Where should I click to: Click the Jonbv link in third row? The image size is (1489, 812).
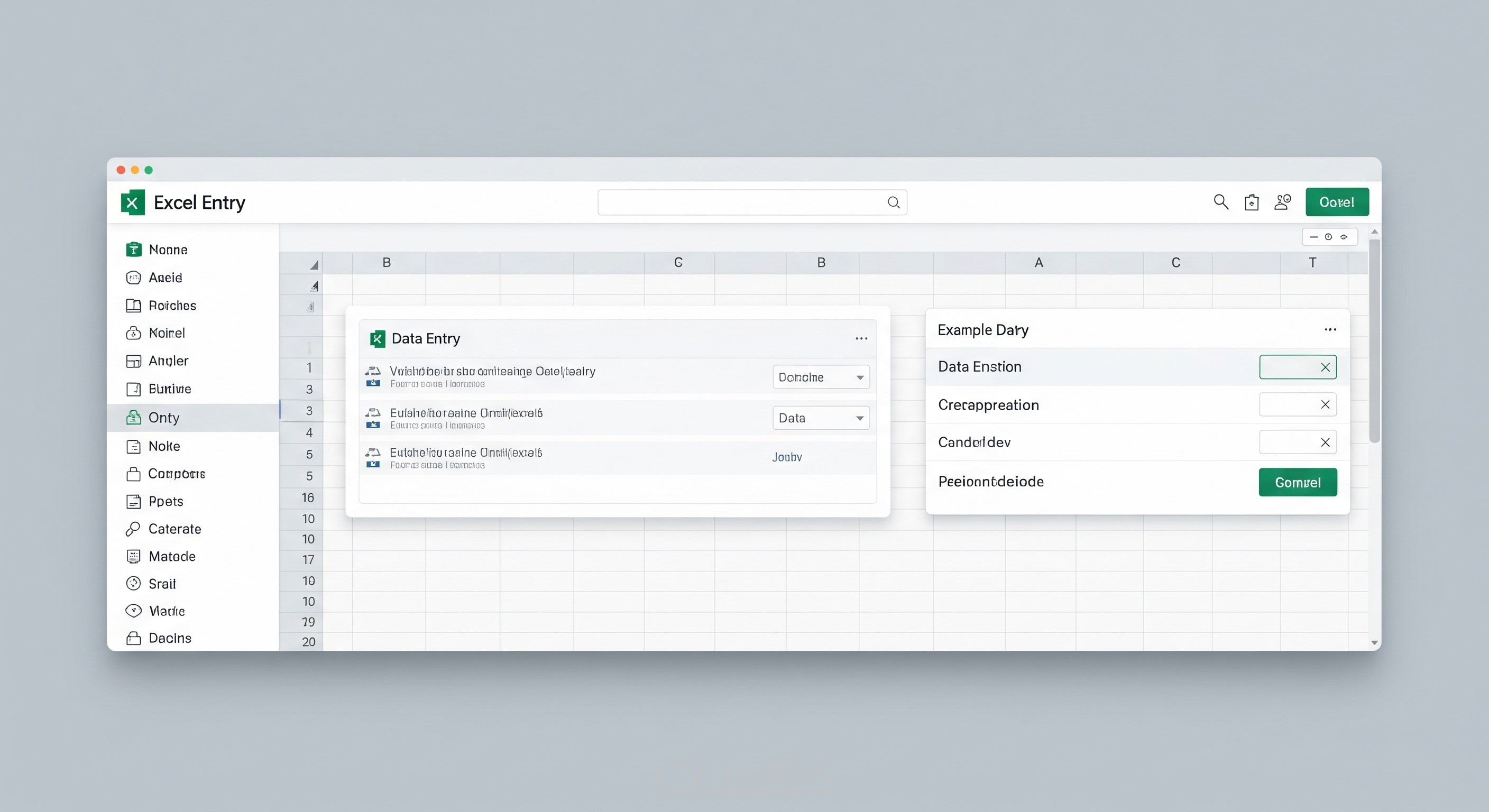[x=787, y=457]
